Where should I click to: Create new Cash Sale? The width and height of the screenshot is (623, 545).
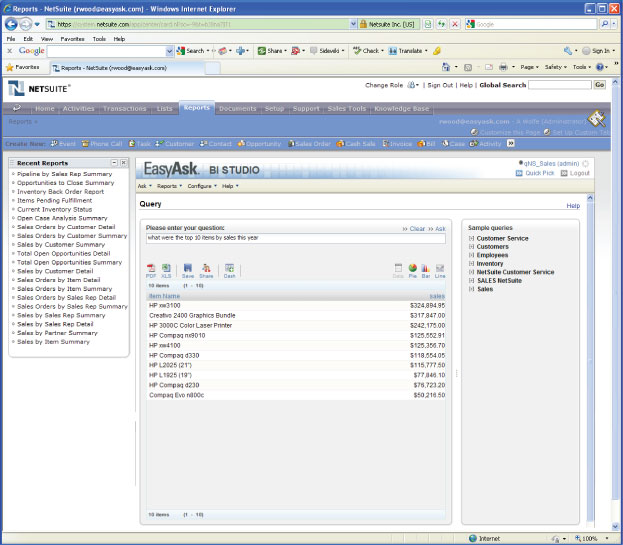click(356, 144)
